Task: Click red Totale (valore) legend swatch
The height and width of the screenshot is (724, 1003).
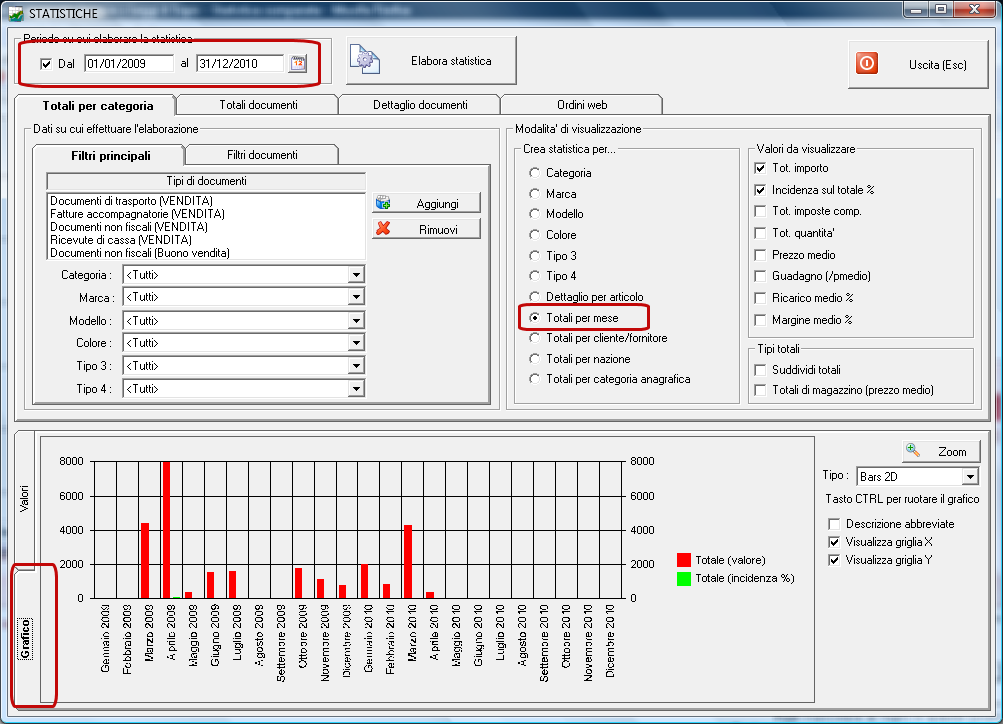Action: 684,560
